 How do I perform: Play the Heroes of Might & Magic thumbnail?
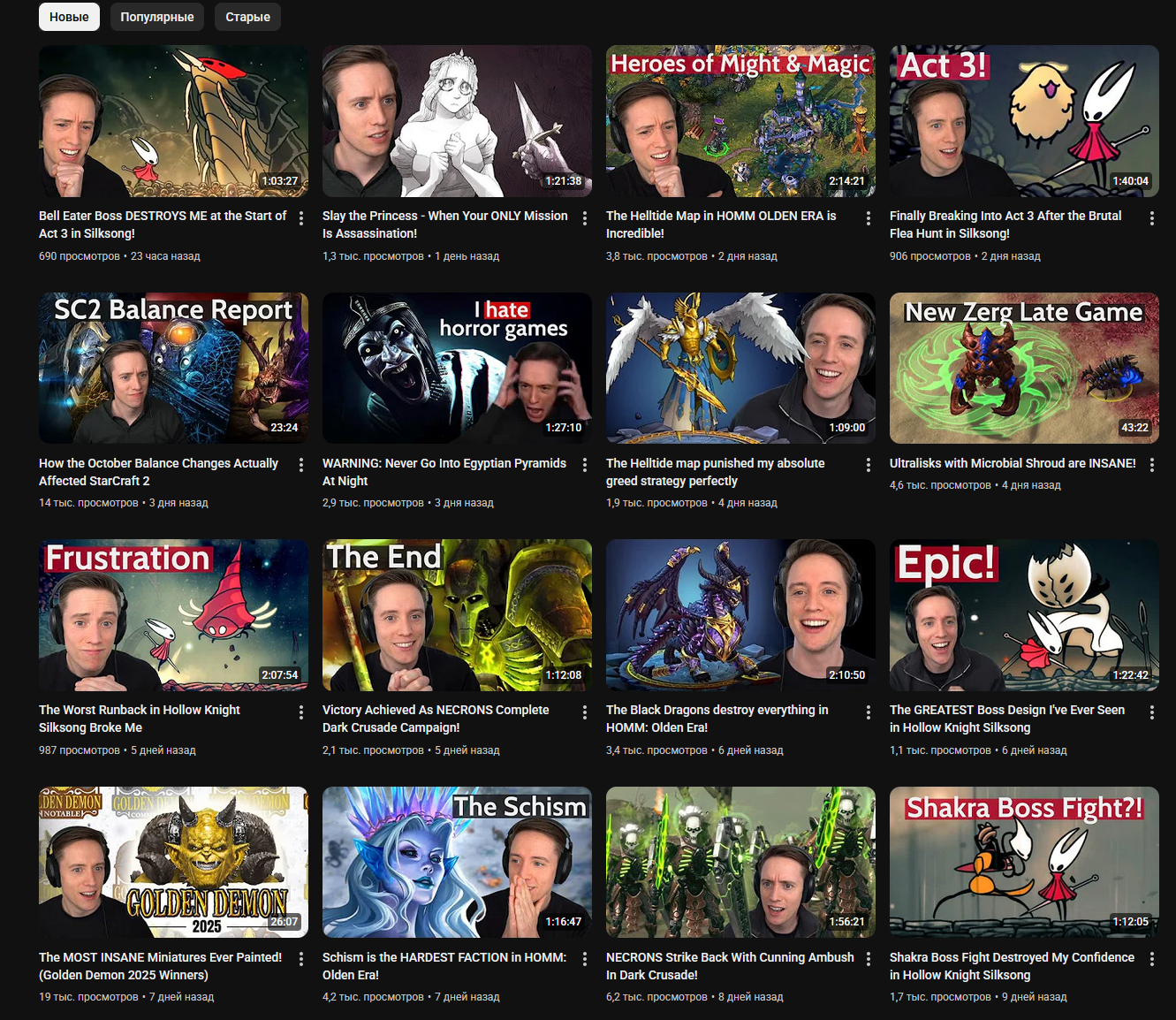(x=740, y=121)
